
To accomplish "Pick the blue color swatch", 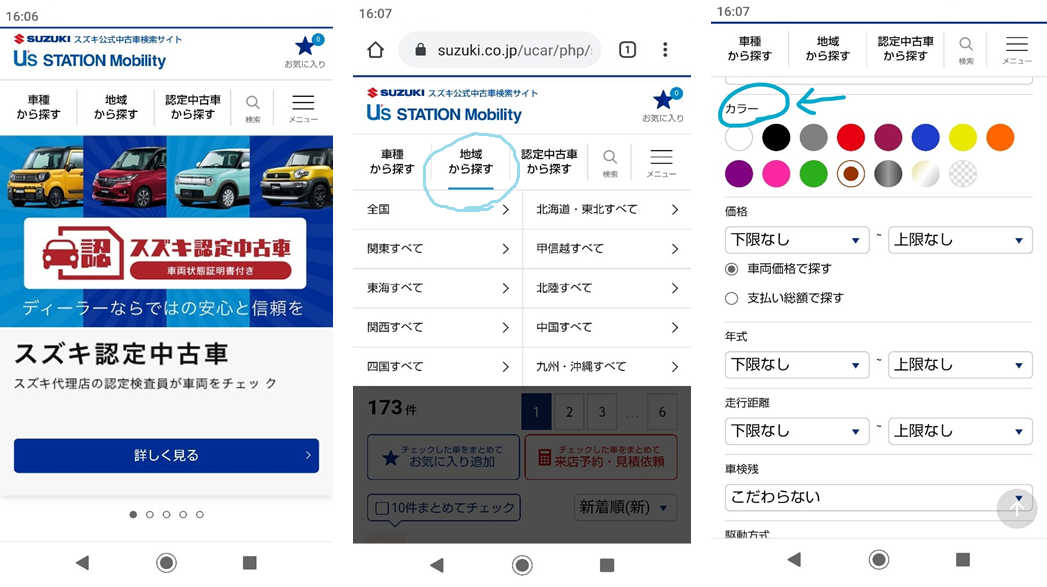I will (925, 138).
